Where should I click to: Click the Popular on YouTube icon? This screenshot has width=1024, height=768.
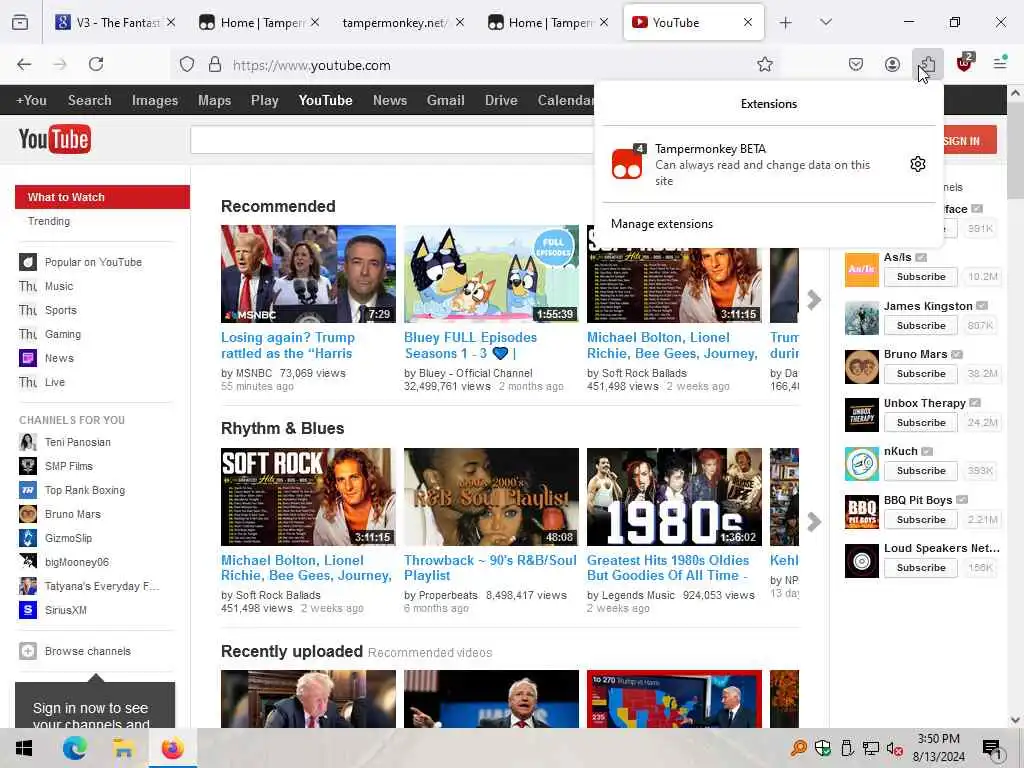(27, 262)
